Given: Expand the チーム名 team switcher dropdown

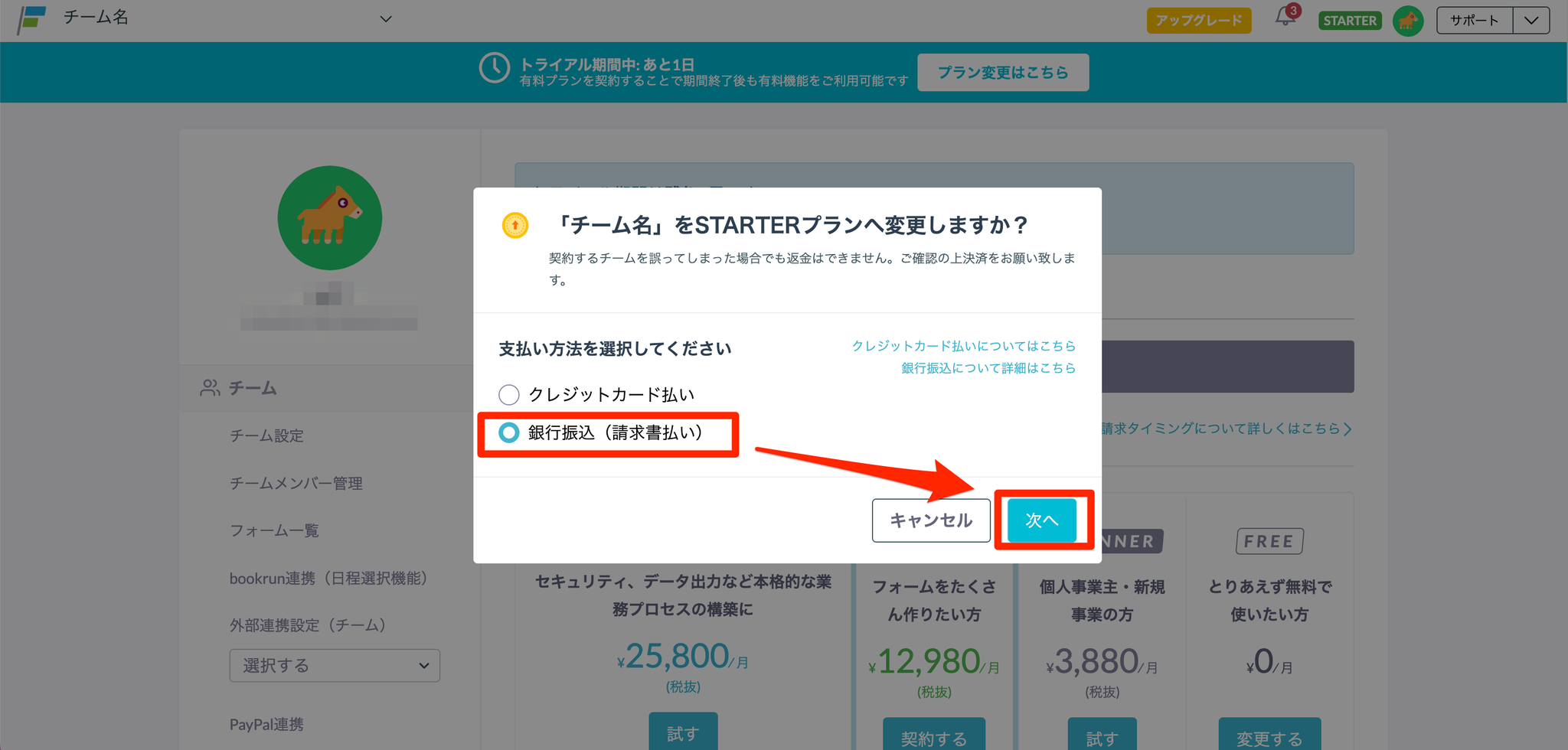Looking at the screenshot, I should pyautogui.click(x=386, y=19).
